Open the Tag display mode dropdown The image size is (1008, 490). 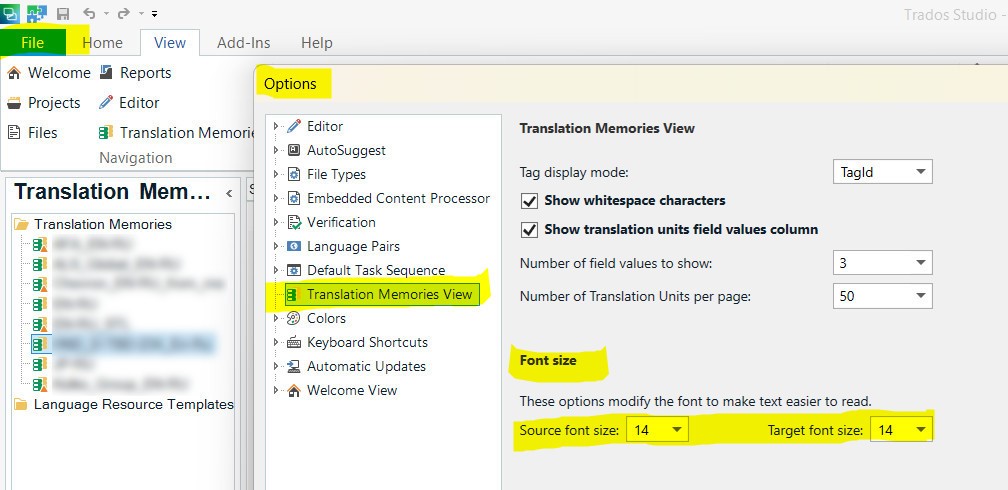pos(882,172)
